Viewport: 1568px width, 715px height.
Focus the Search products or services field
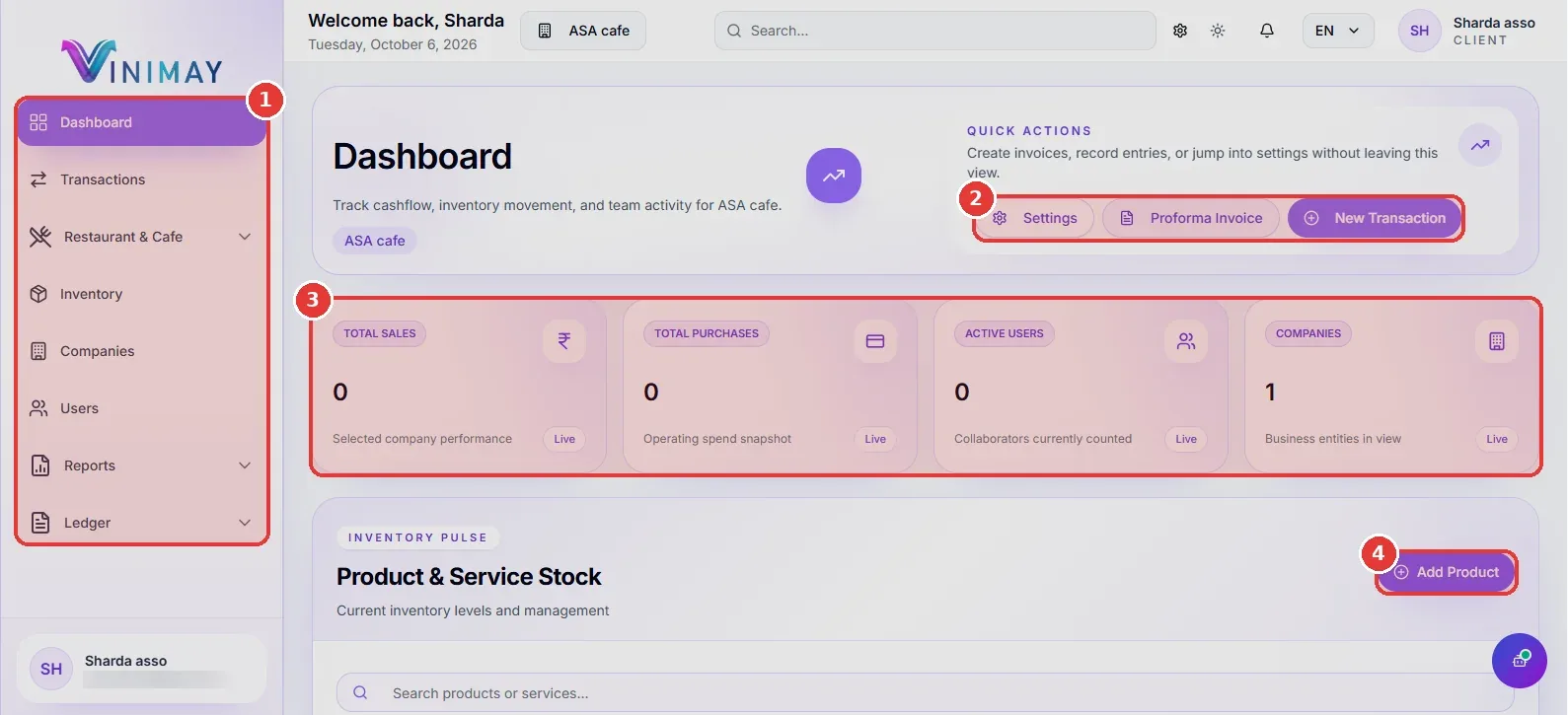tap(926, 692)
